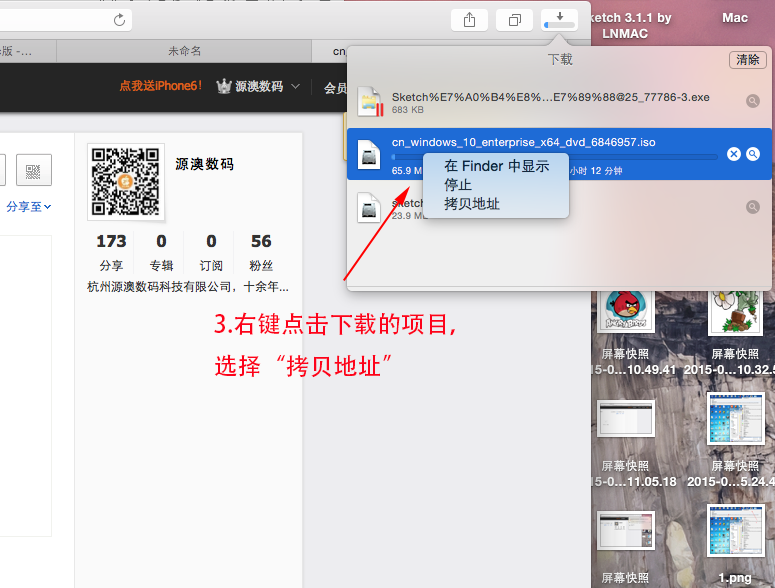Screen dimensions: 775x588
Task: Open the 源澳数码 profile name
Action: point(205,164)
